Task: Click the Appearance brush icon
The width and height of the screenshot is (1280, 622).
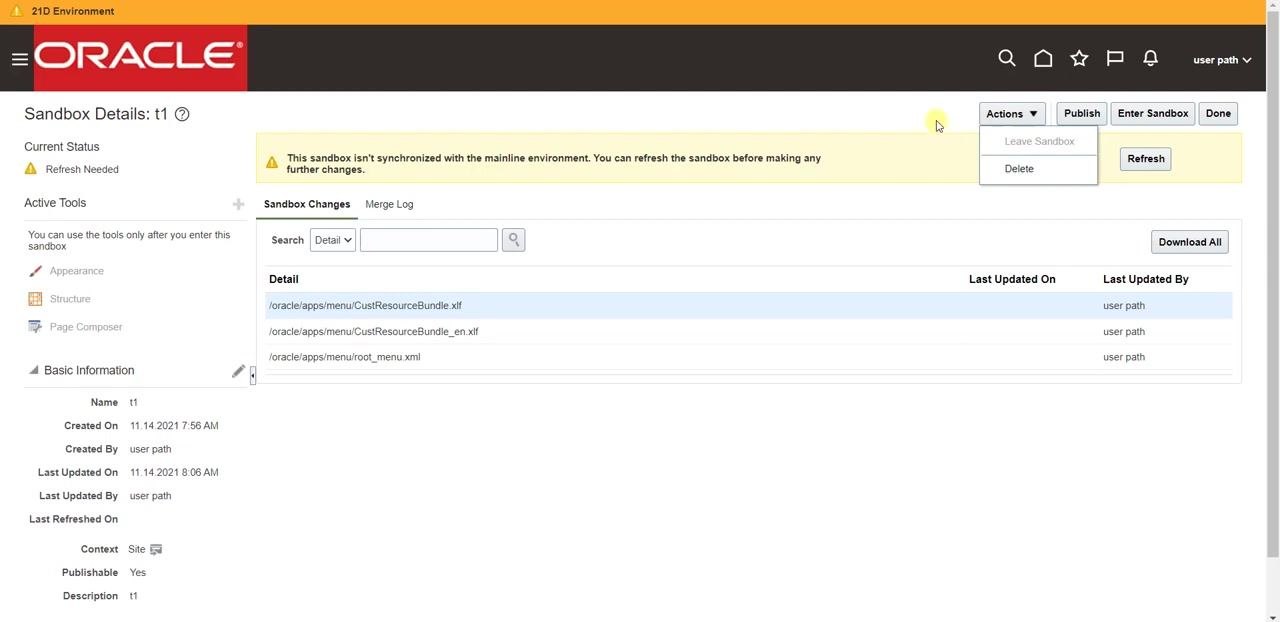Action: tap(35, 271)
